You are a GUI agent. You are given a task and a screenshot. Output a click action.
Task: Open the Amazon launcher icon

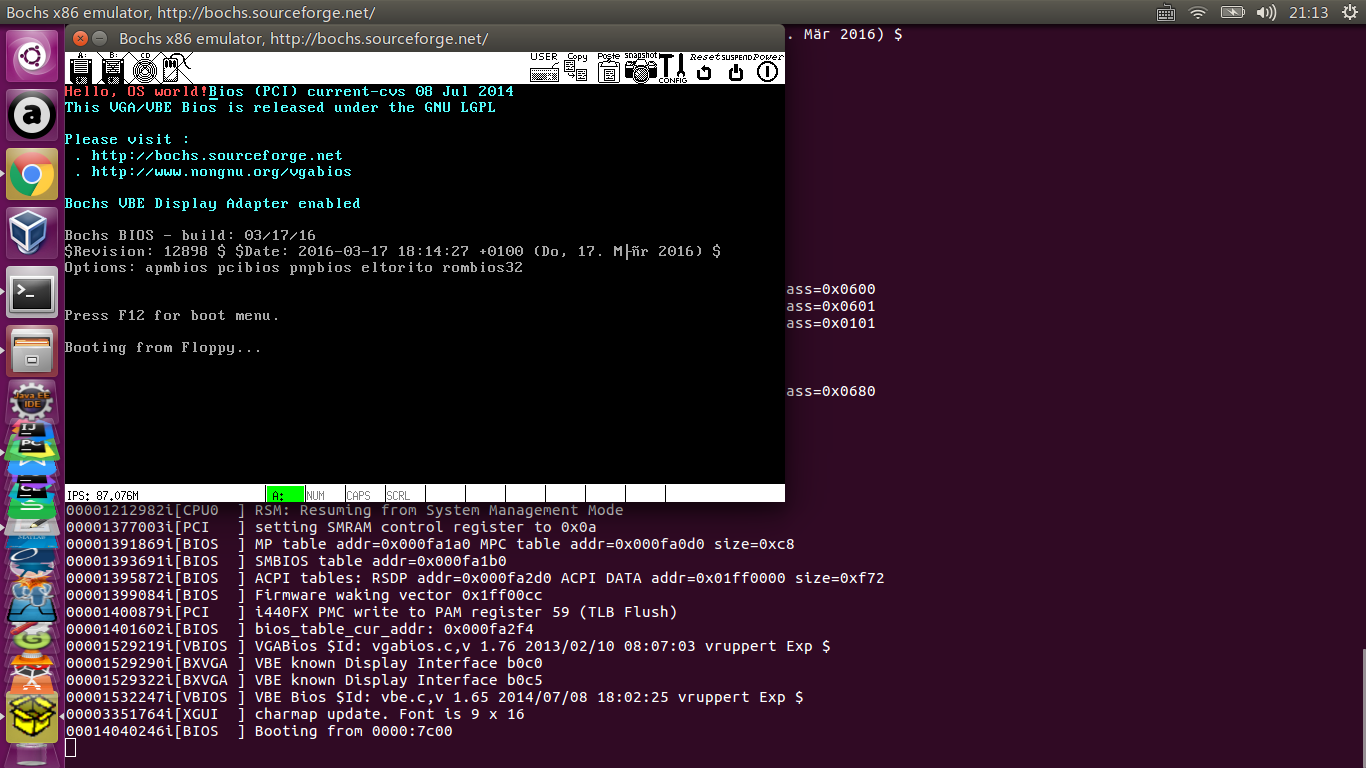pyautogui.click(x=32, y=116)
